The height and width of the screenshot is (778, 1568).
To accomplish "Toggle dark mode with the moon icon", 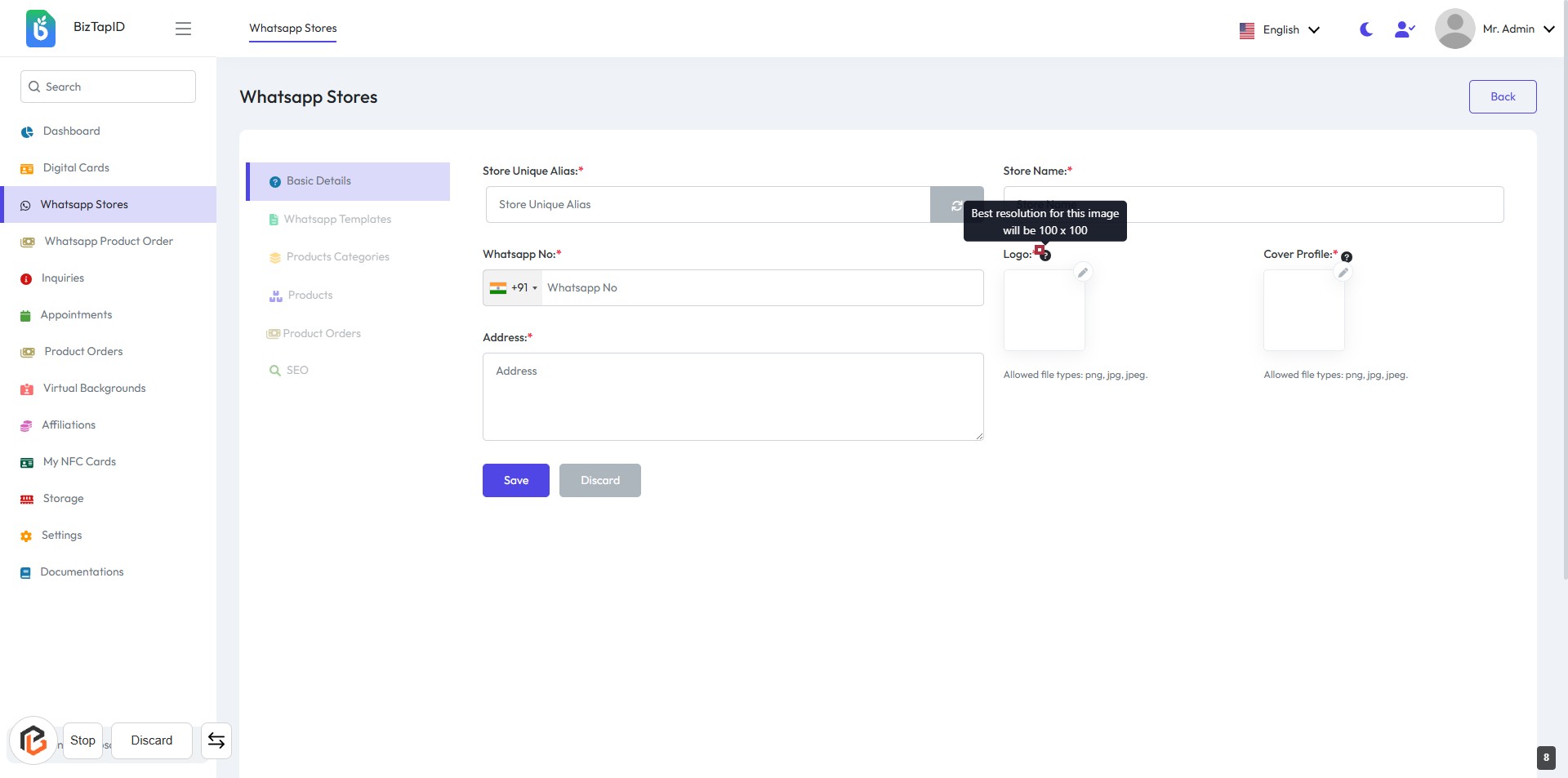I will click(x=1365, y=29).
